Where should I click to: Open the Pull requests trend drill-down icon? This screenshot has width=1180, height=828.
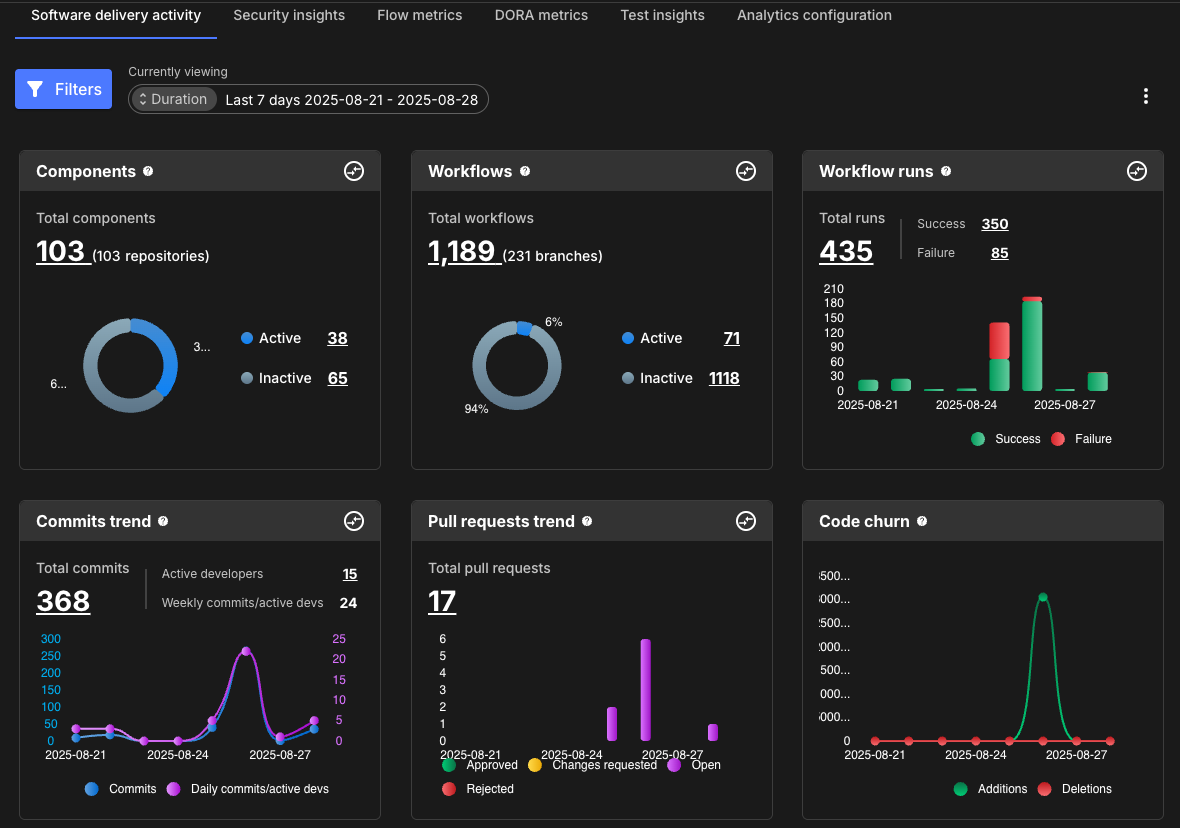tap(746, 521)
